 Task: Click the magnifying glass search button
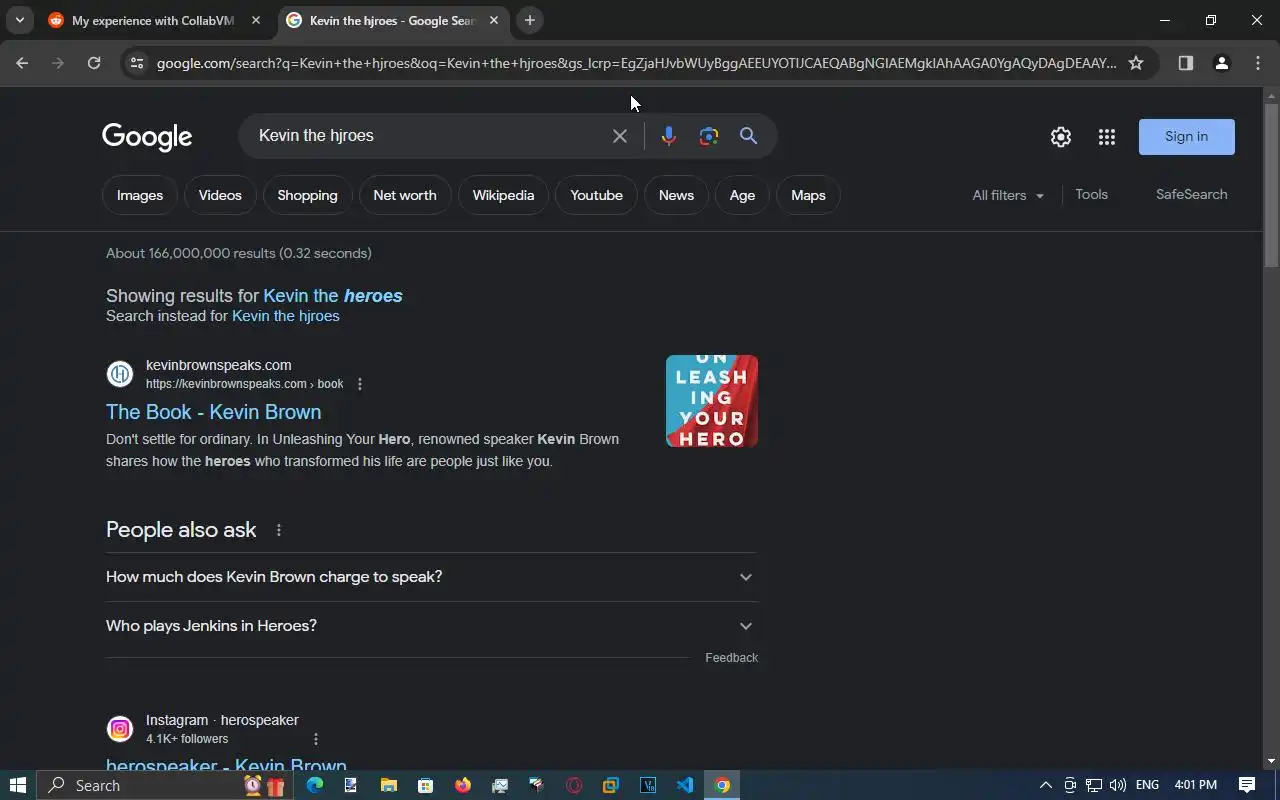[x=748, y=136]
